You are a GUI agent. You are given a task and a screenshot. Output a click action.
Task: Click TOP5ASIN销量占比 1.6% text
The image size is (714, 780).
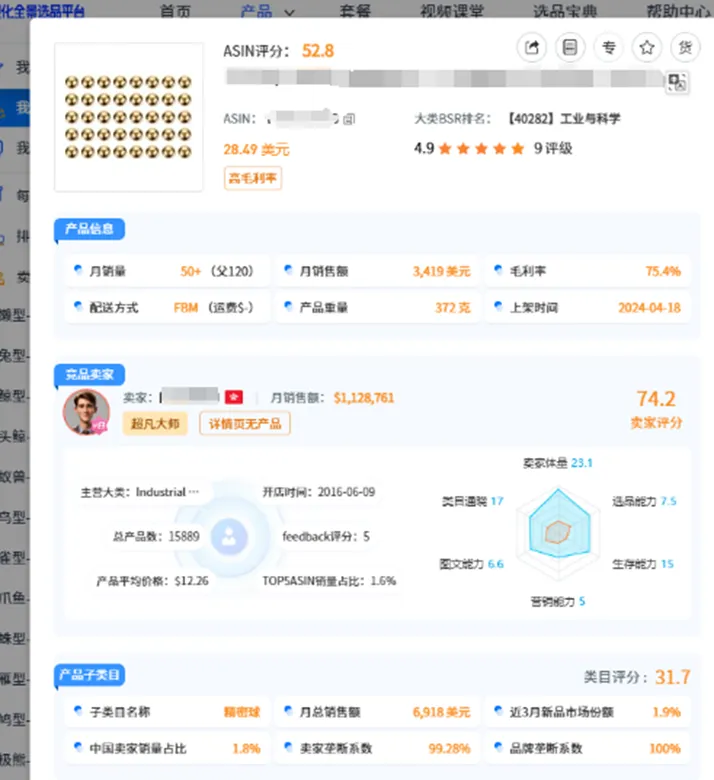coord(329,581)
